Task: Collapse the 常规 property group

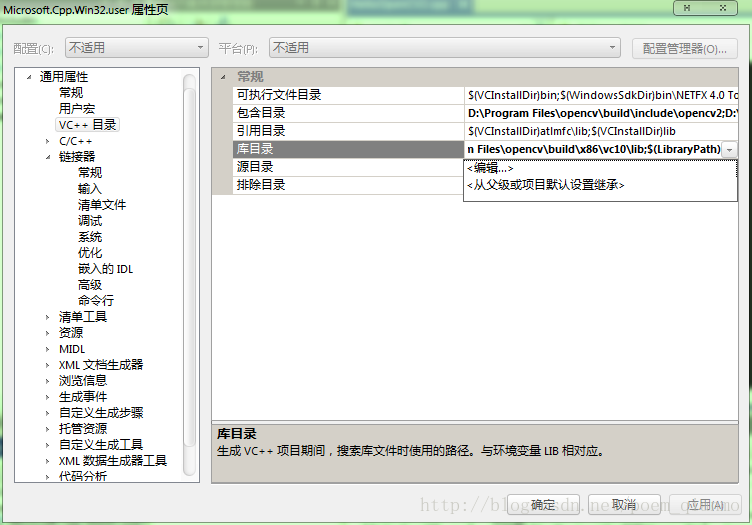Action: point(223,77)
